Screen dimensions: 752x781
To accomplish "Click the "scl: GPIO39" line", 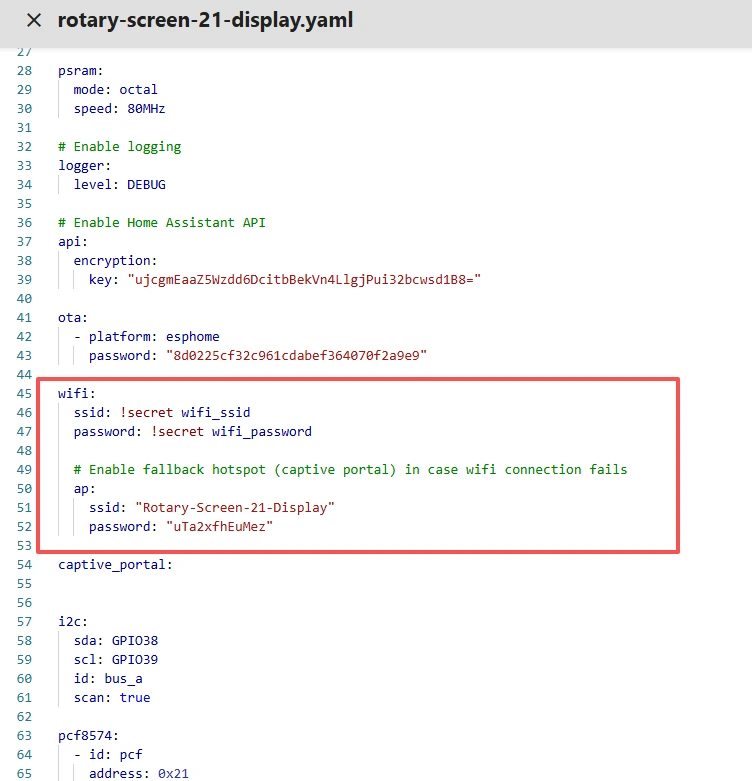I will 115,660.
